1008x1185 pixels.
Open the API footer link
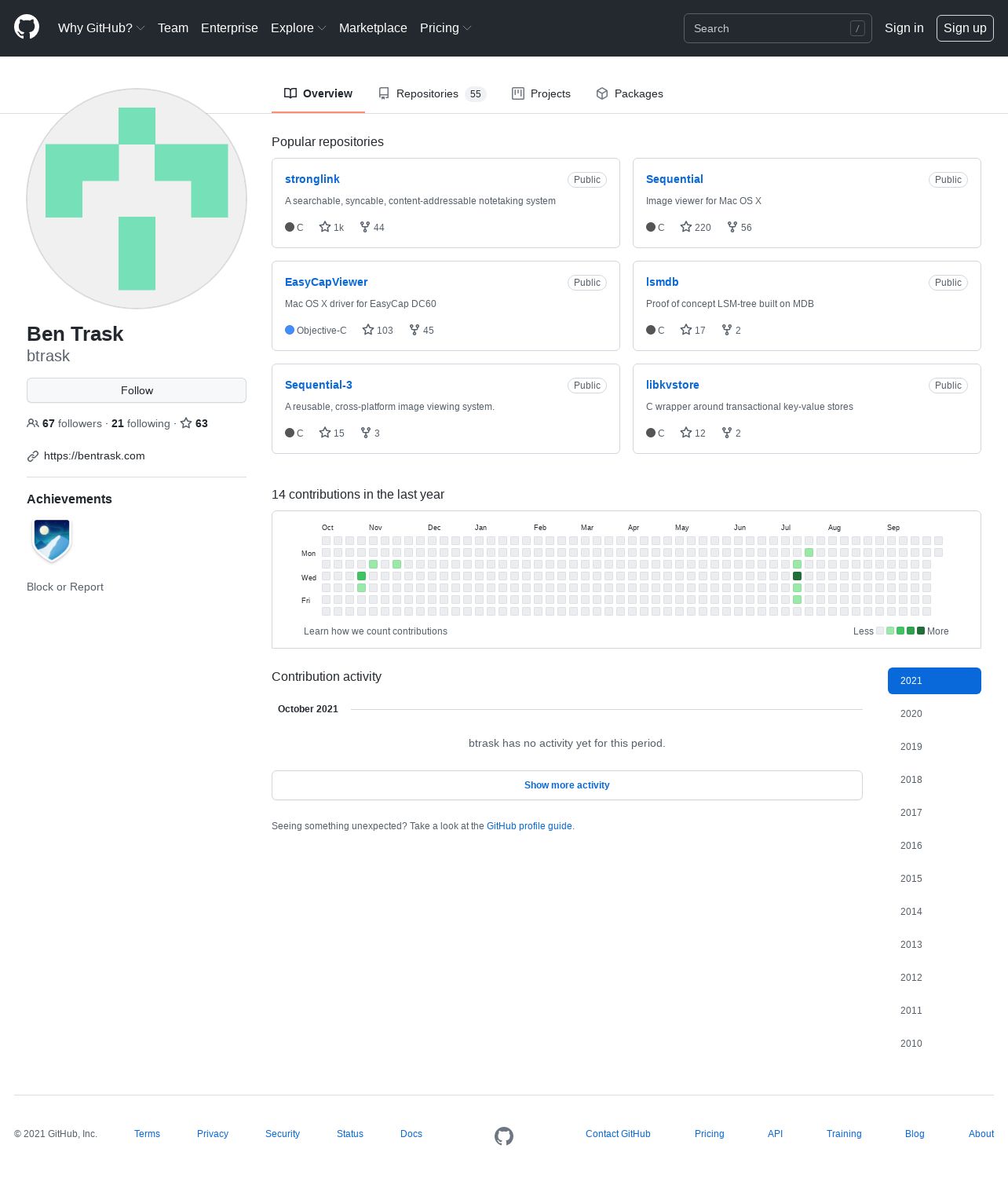pos(775,1134)
